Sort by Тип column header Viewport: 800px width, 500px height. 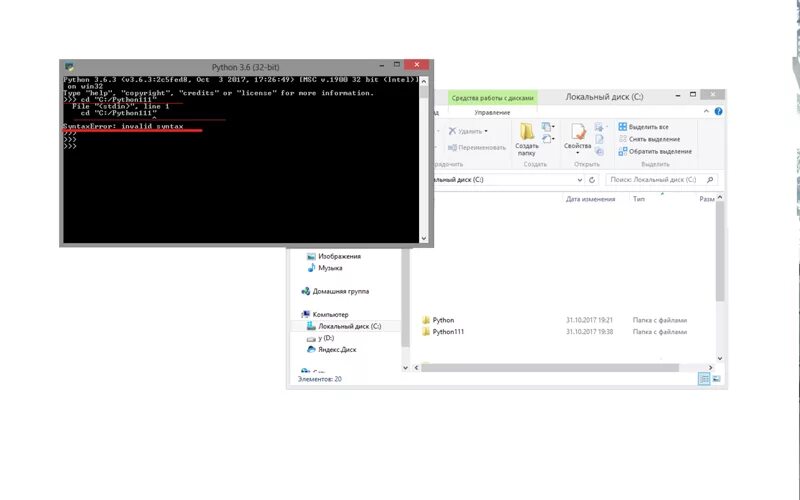pyautogui.click(x=639, y=199)
